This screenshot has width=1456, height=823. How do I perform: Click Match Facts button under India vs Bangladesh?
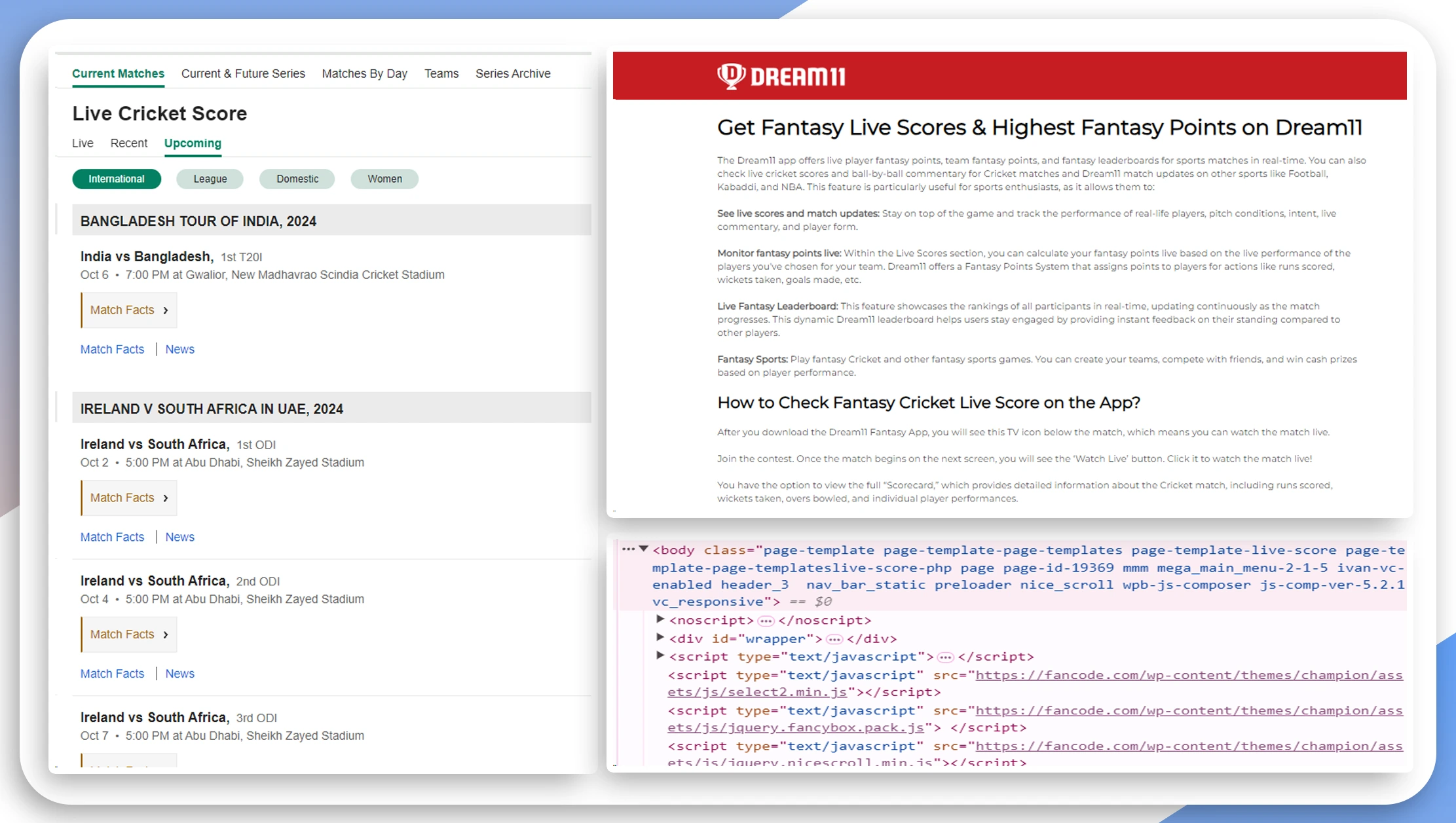click(129, 310)
